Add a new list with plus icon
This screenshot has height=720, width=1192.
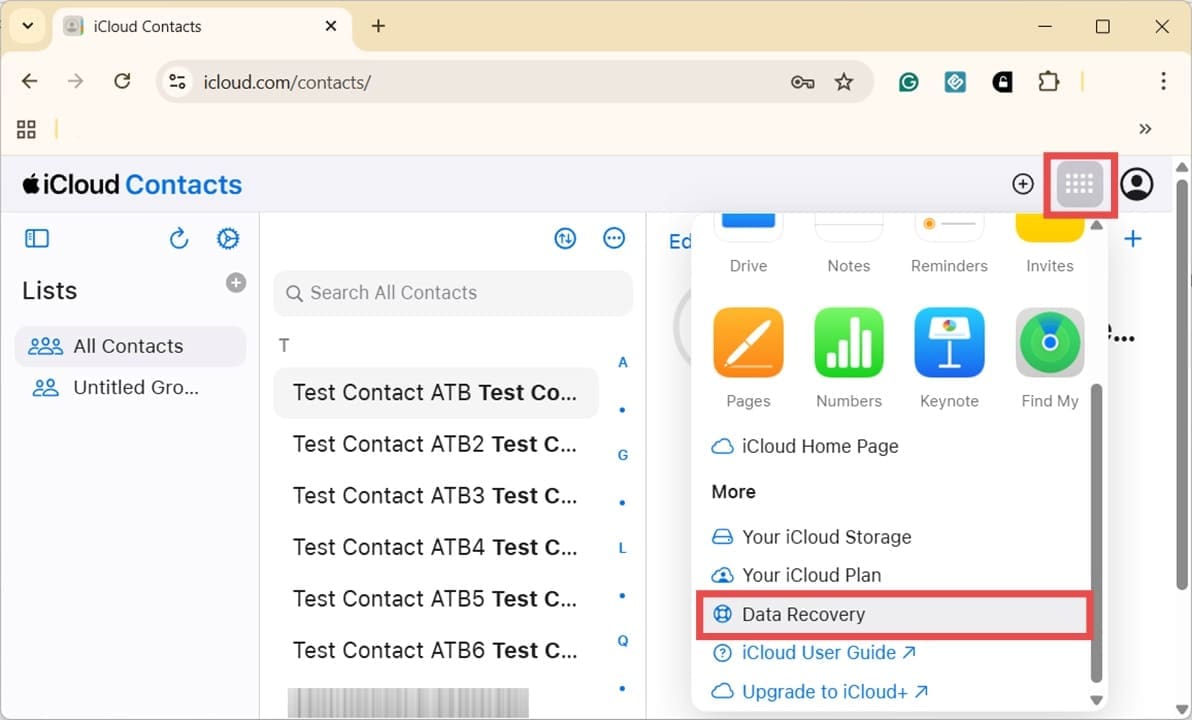click(236, 283)
